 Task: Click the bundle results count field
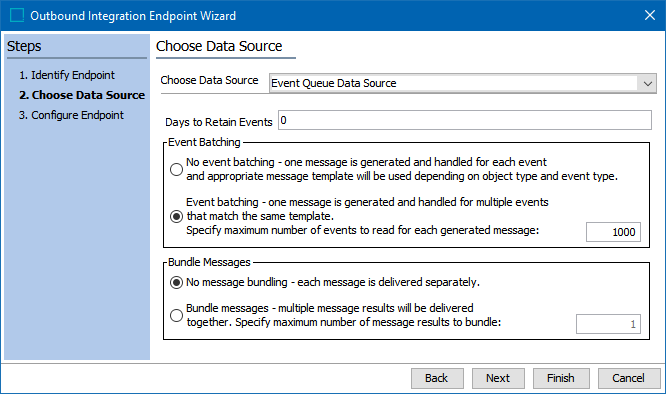(608, 324)
